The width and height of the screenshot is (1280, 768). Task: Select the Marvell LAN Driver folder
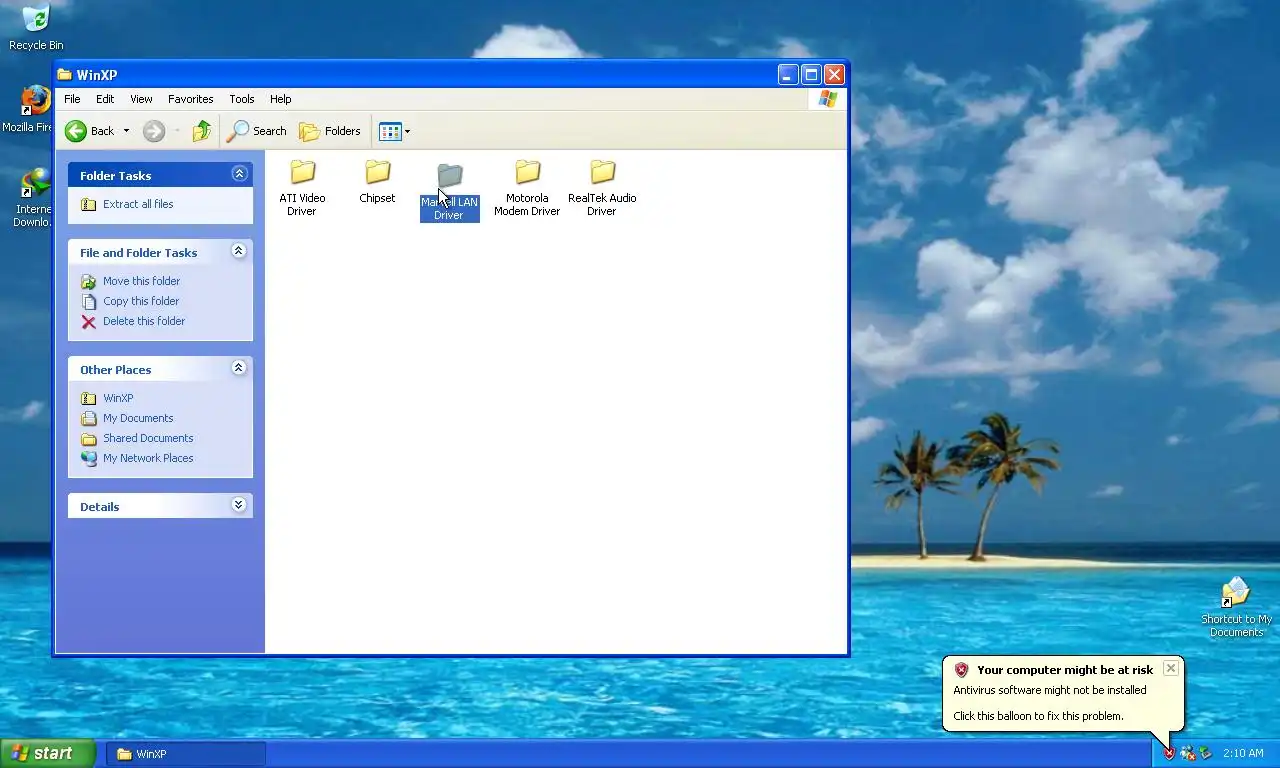pyautogui.click(x=449, y=193)
